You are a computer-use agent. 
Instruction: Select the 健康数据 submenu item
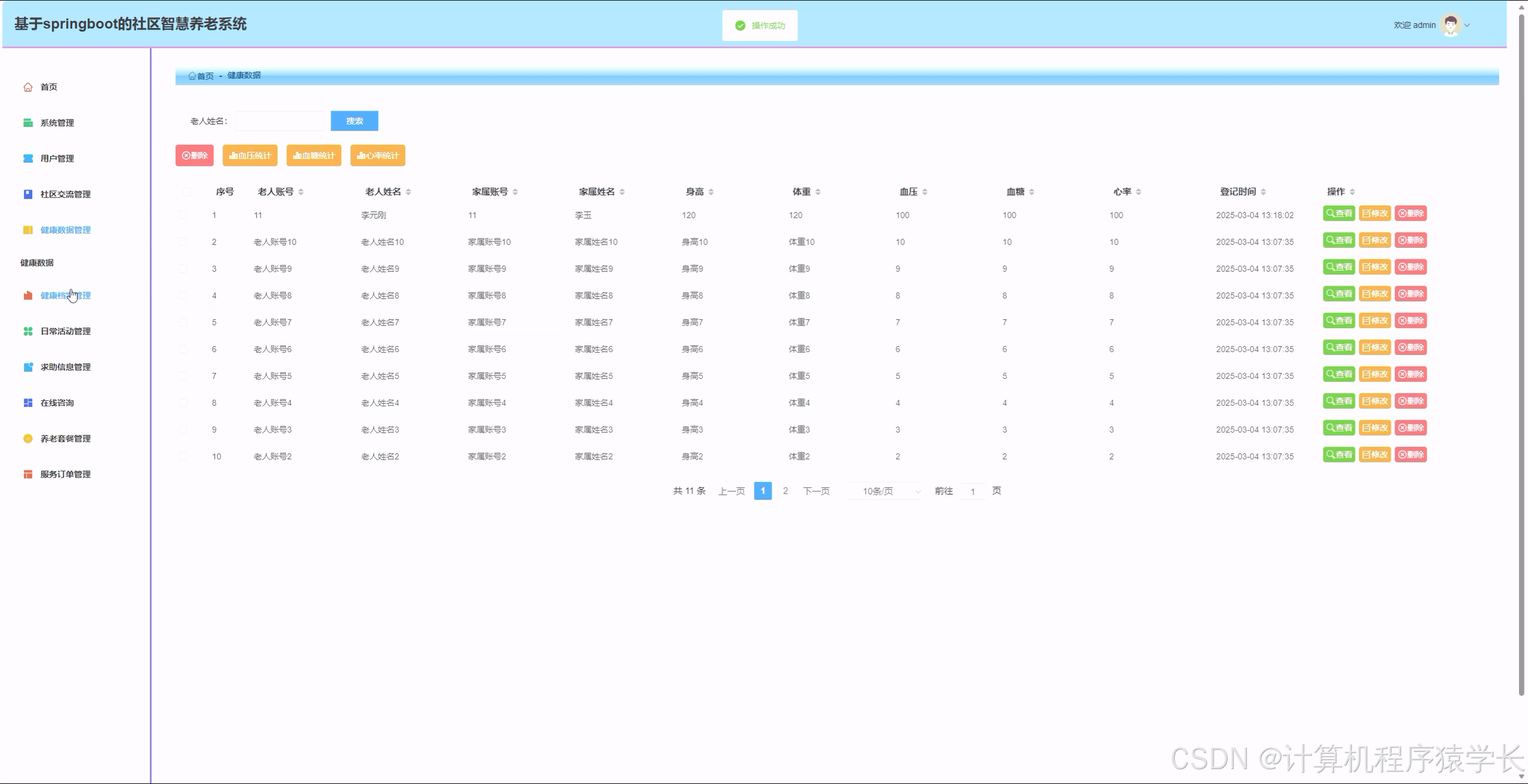37,263
